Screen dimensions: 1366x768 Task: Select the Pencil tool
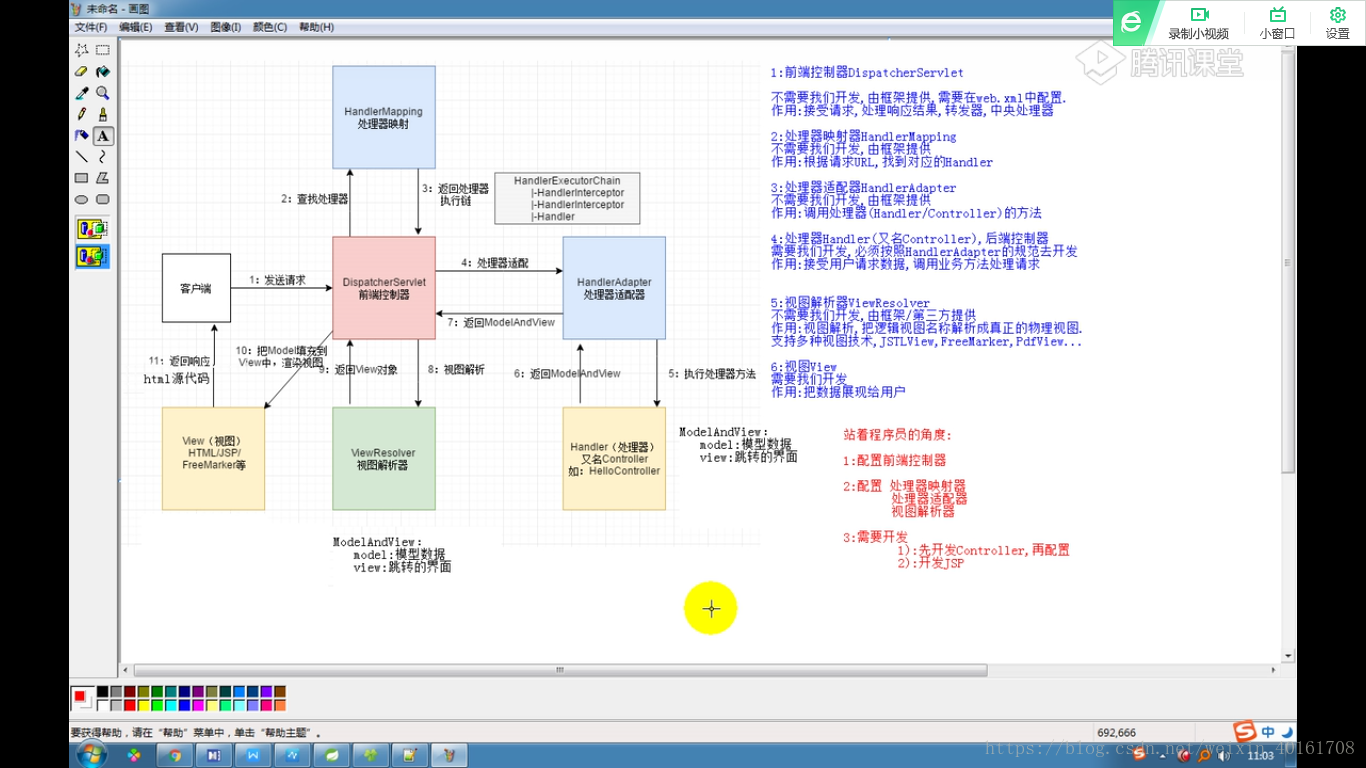[x=82, y=114]
